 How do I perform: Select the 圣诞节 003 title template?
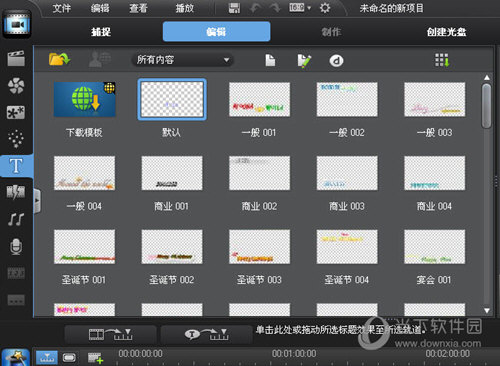(x=259, y=247)
